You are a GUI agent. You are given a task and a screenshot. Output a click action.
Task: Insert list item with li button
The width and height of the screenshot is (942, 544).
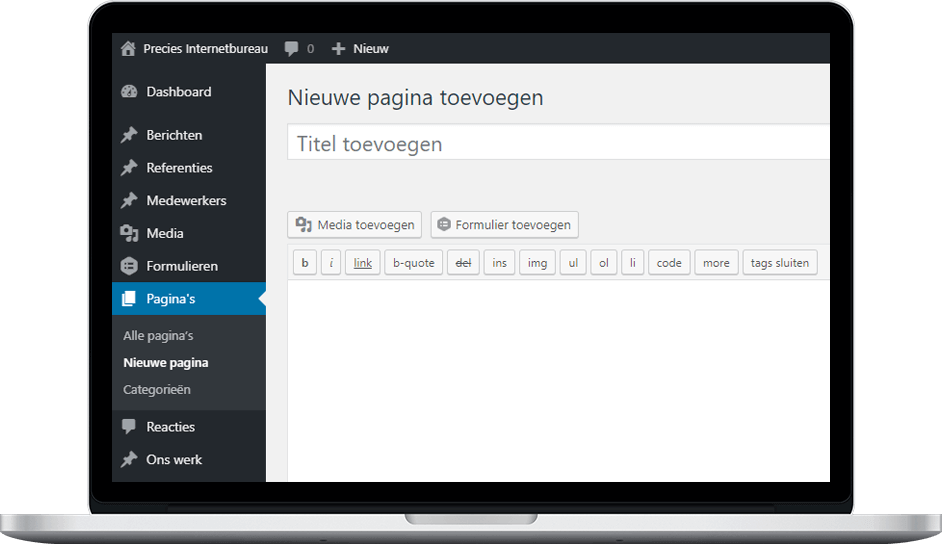click(633, 262)
